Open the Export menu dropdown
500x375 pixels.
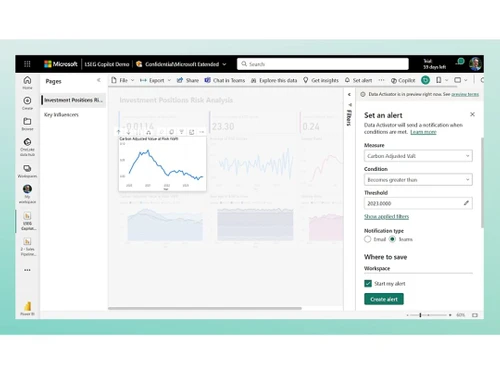156,80
